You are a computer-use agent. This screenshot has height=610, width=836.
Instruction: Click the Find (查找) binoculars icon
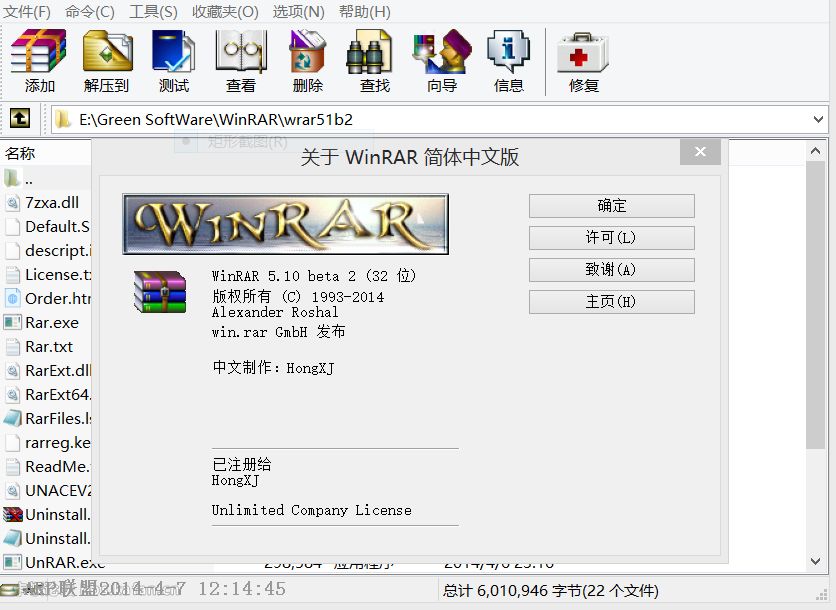coord(369,51)
